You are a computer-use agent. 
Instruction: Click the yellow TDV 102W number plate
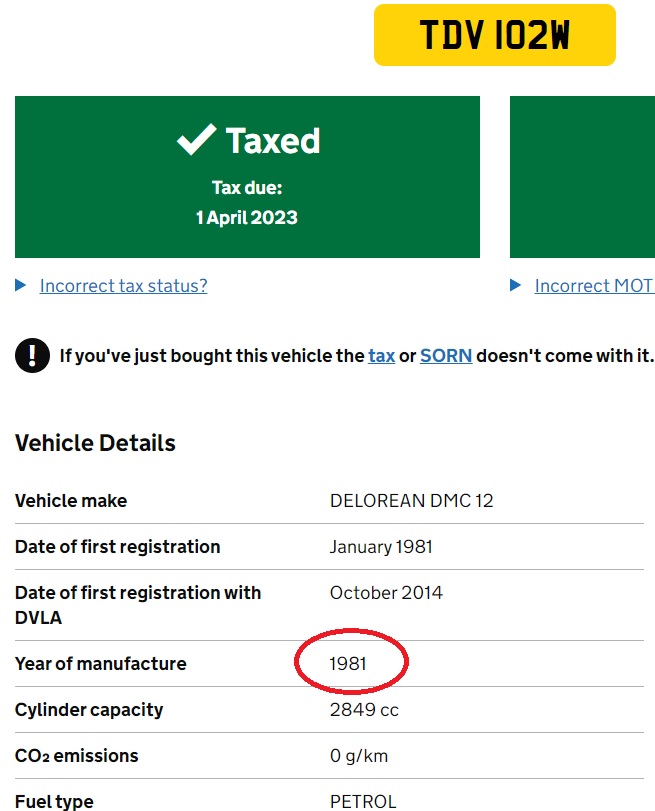(x=494, y=36)
